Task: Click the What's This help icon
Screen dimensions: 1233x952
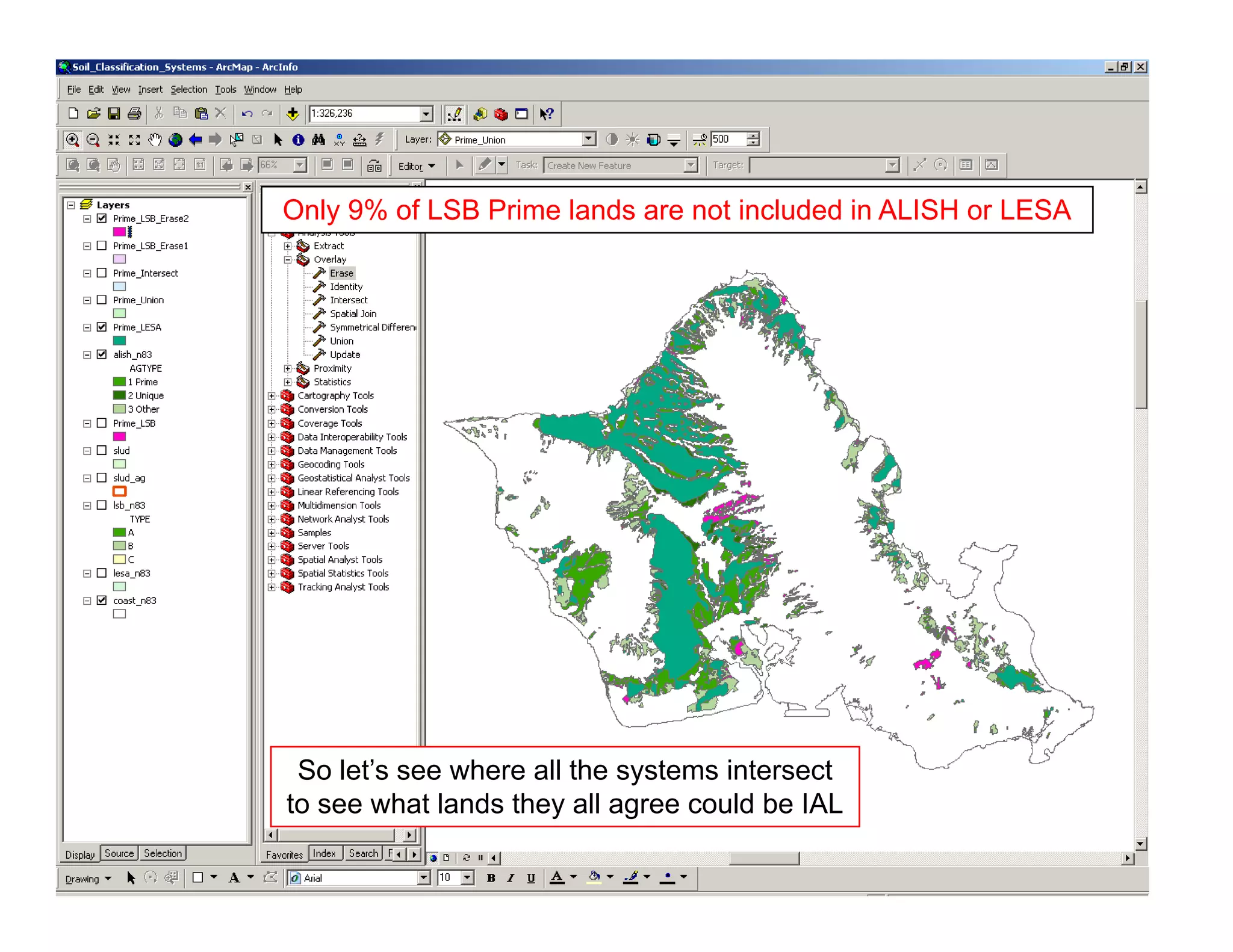Action: pos(547,114)
